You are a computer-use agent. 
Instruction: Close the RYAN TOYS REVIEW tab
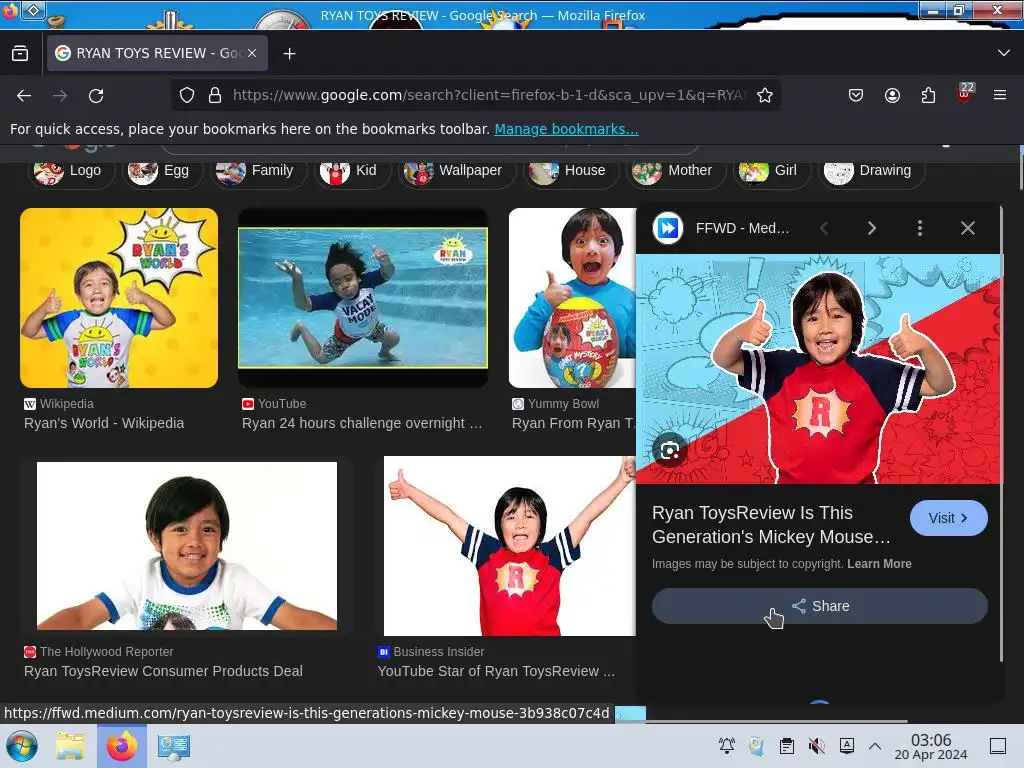pos(252,54)
